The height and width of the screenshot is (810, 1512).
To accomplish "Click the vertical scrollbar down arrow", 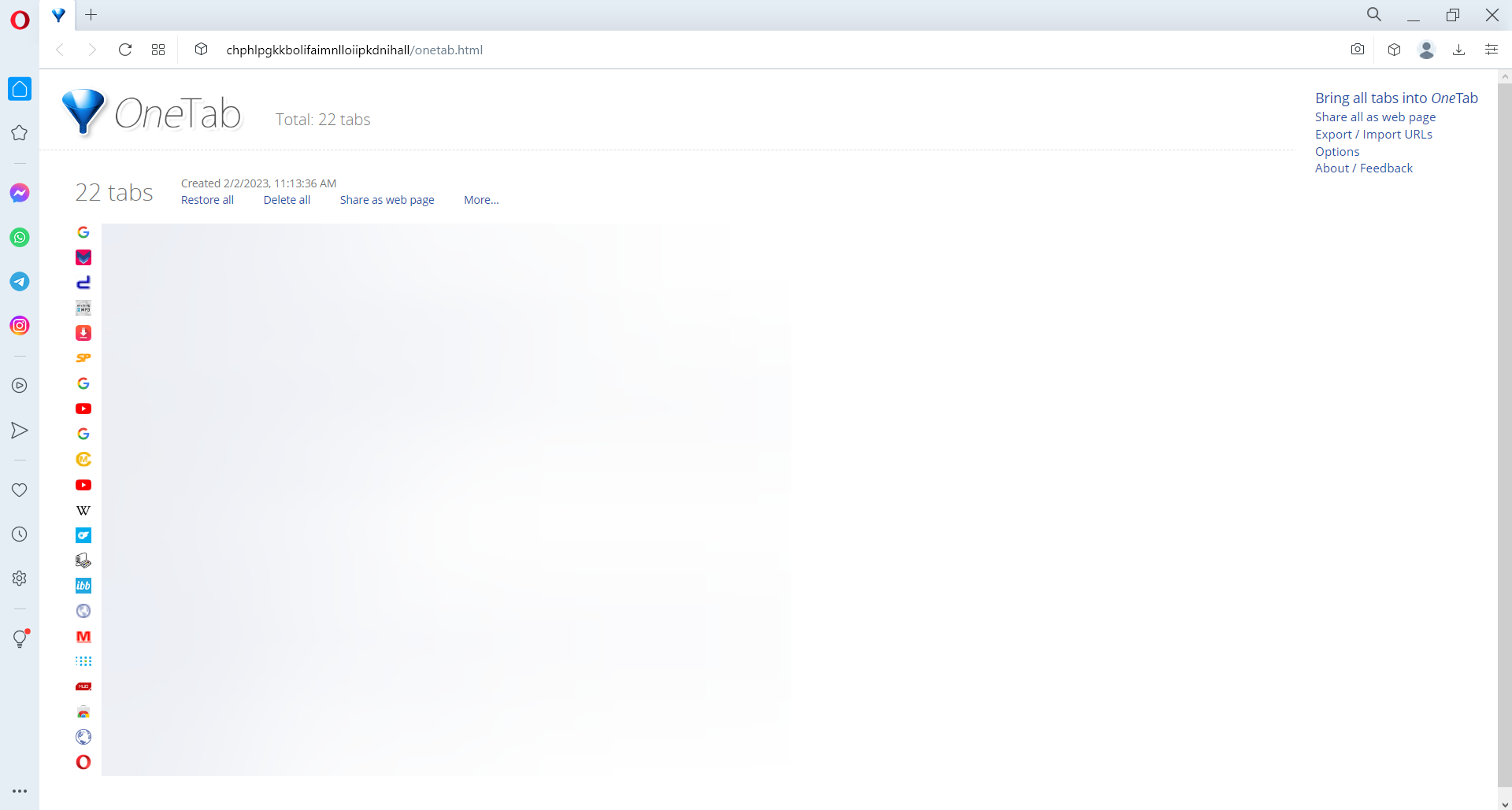I will pyautogui.click(x=1505, y=803).
